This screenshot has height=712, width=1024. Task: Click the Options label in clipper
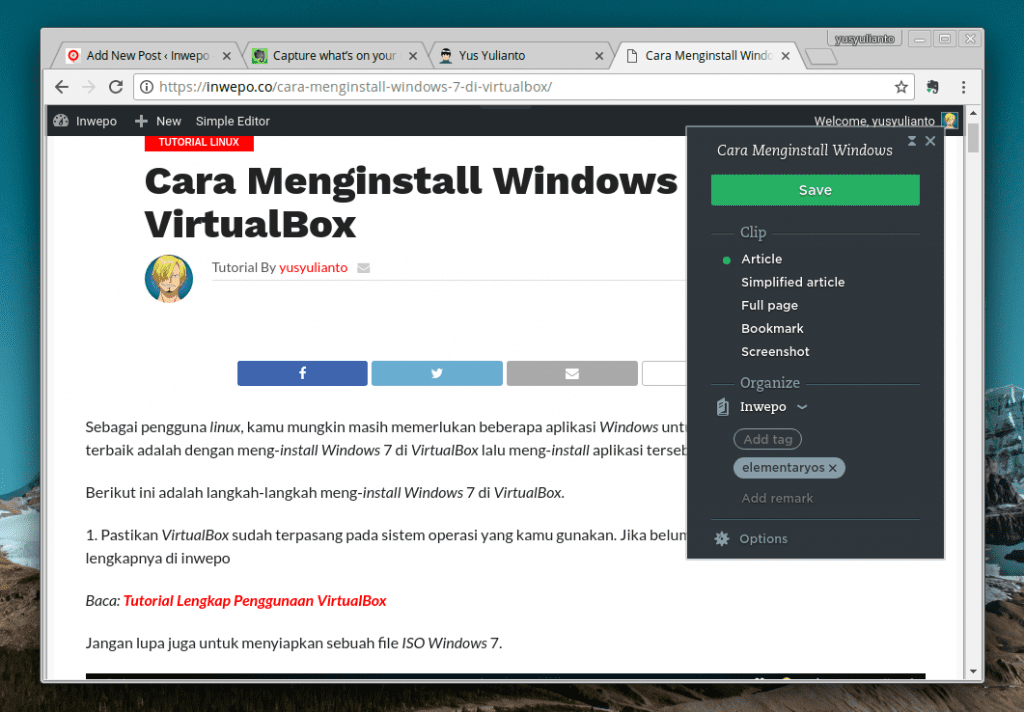763,539
